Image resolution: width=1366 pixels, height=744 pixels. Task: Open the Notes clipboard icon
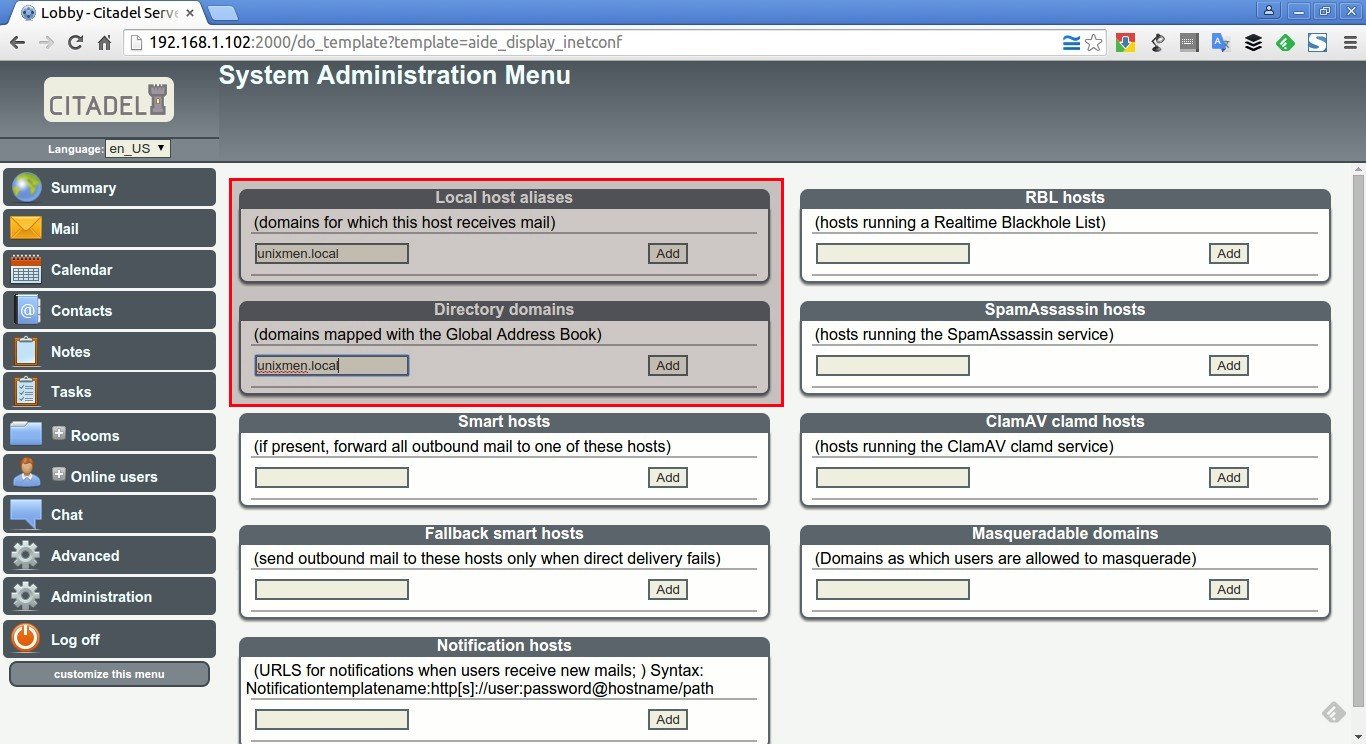25,351
